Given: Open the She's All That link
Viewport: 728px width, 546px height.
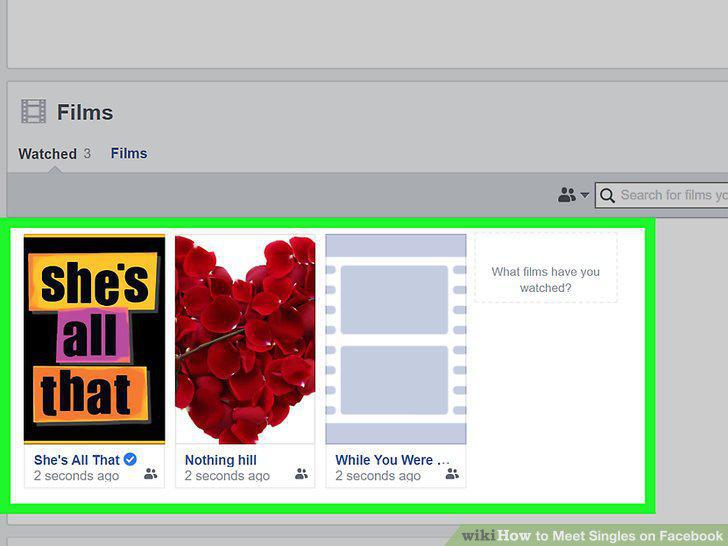Looking at the screenshot, I should [x=77, y=460].
